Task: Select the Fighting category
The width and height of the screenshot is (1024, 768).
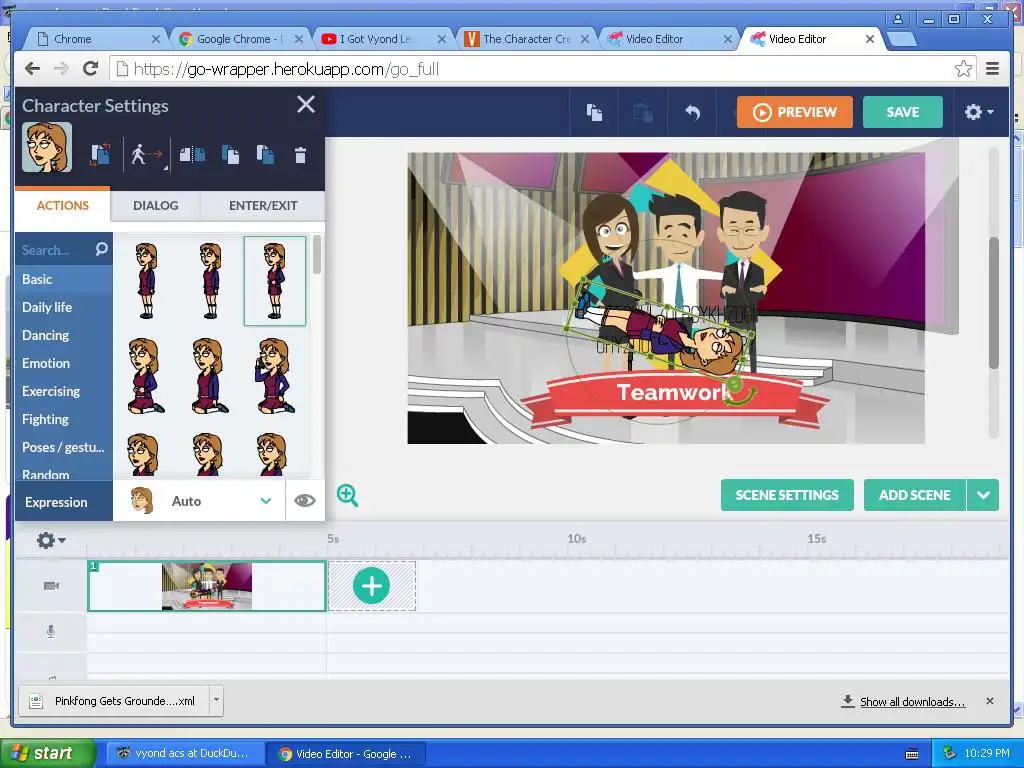Action: click(x=63, y=419)
